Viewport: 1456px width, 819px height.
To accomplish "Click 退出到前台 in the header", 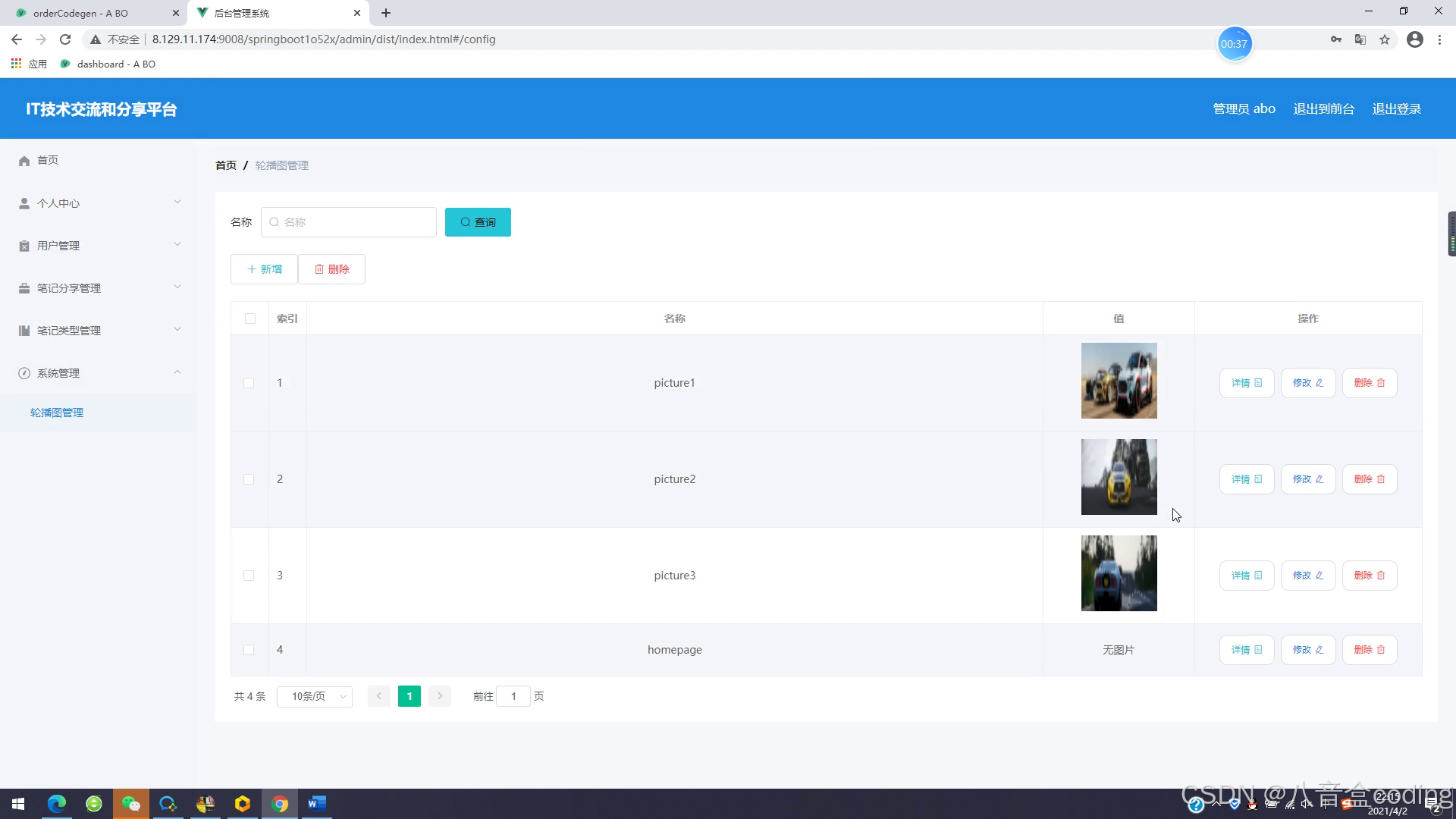I will pos(1323,108).
